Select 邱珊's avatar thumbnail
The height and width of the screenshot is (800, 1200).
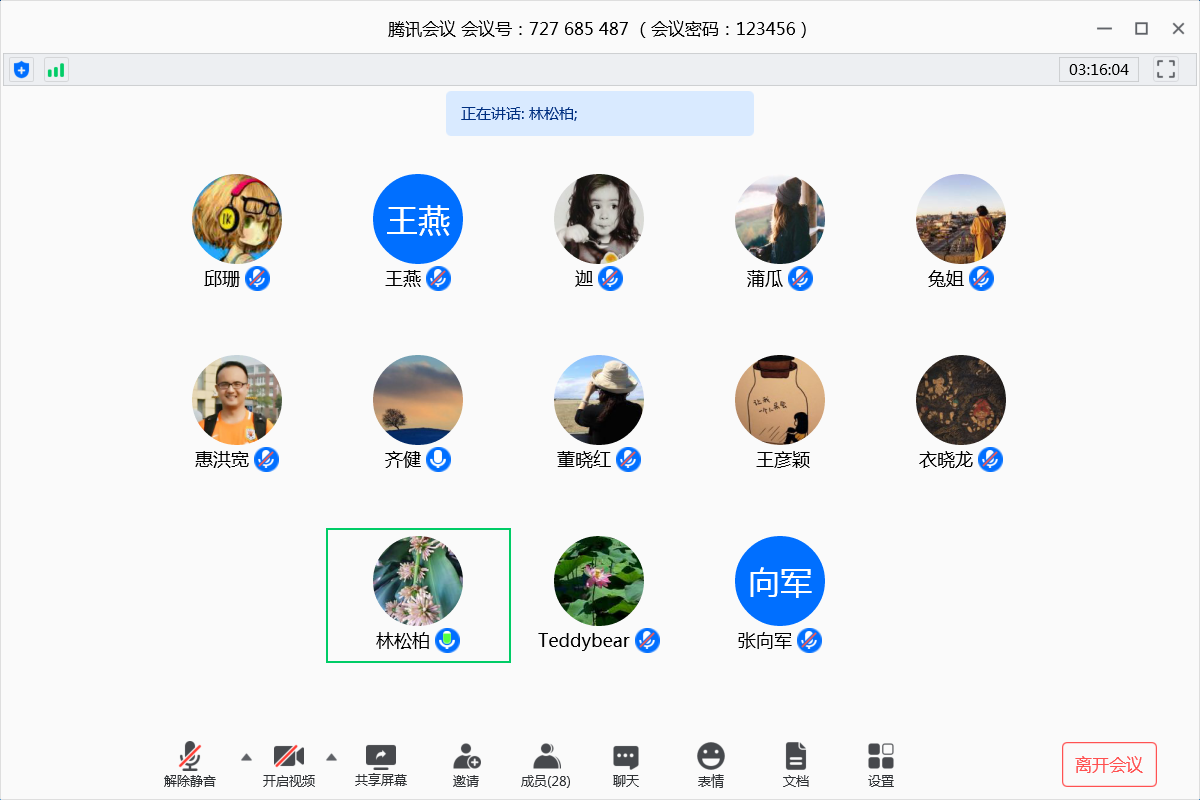(x=237, y=219)
